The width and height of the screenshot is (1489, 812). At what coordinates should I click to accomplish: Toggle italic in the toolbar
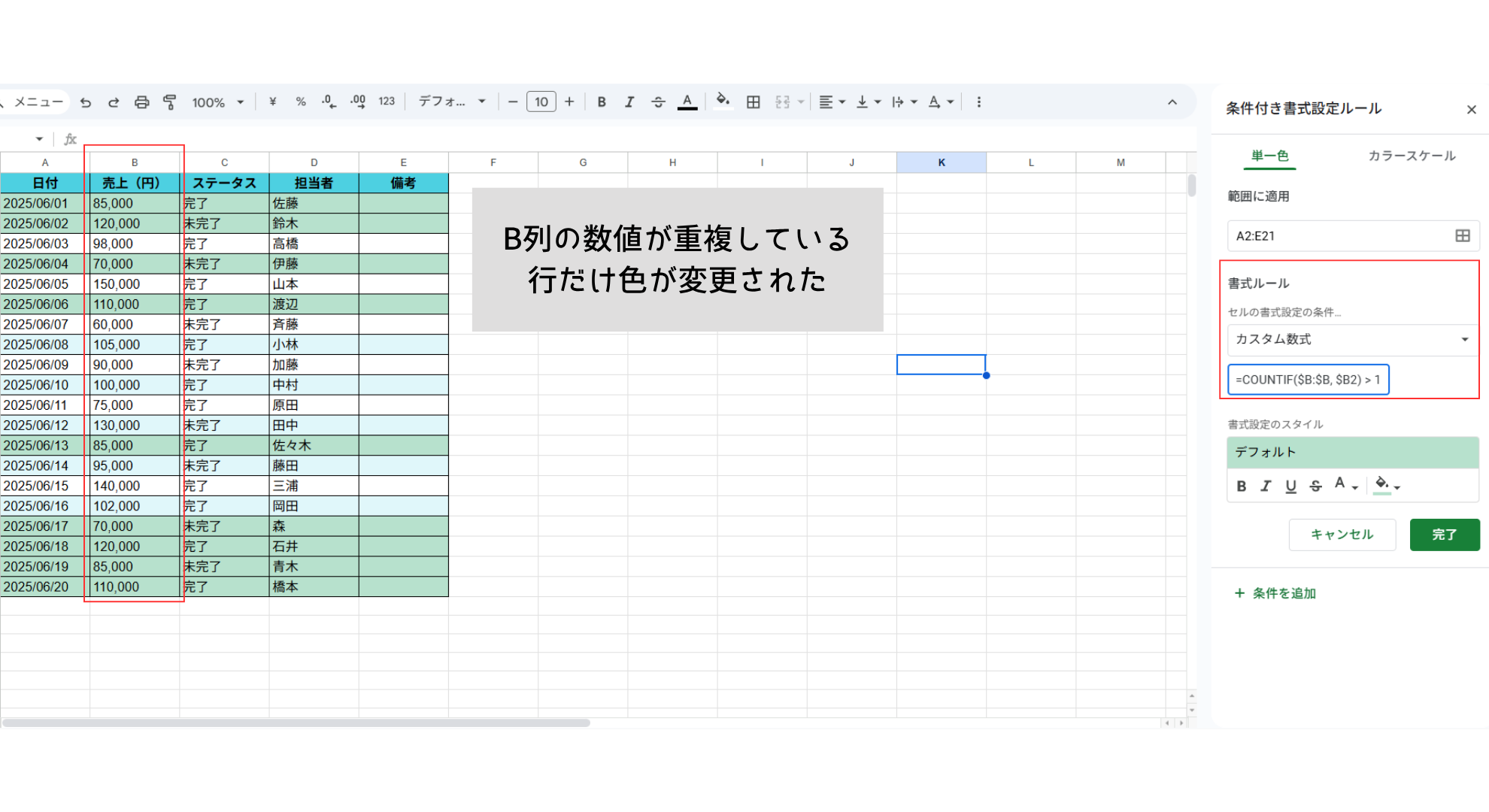point(629,101)
